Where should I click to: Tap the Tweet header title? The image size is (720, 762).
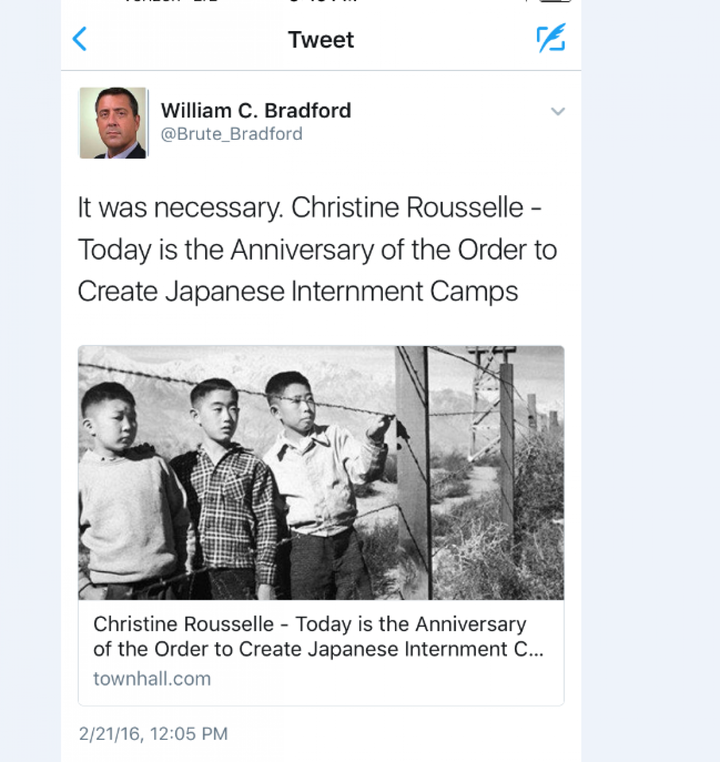pos(321,40)
